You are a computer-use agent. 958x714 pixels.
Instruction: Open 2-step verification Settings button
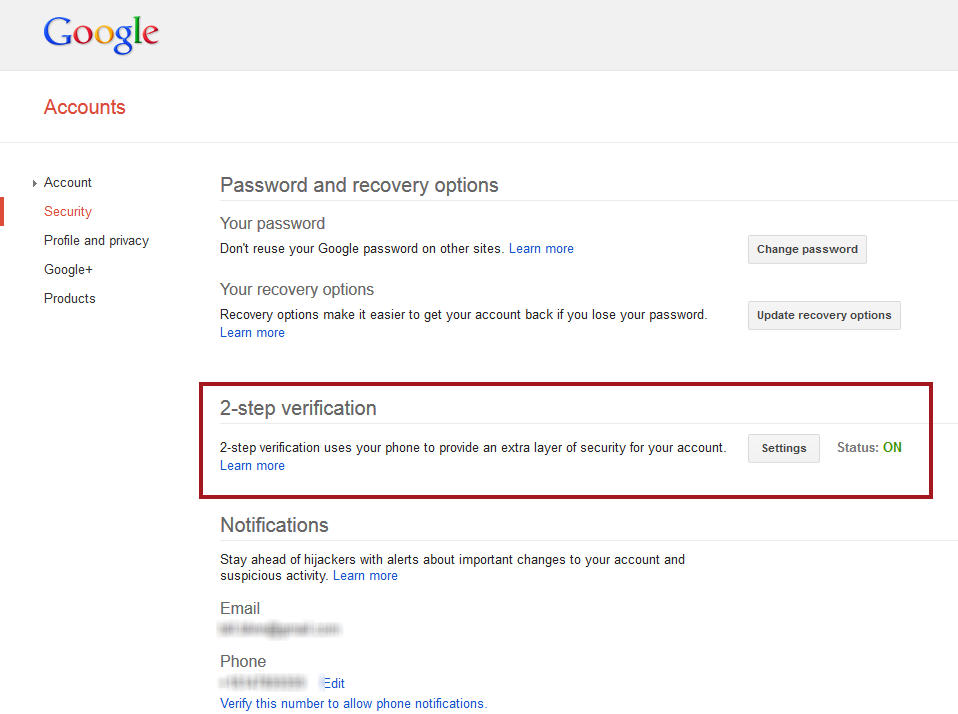click(784, 448)
